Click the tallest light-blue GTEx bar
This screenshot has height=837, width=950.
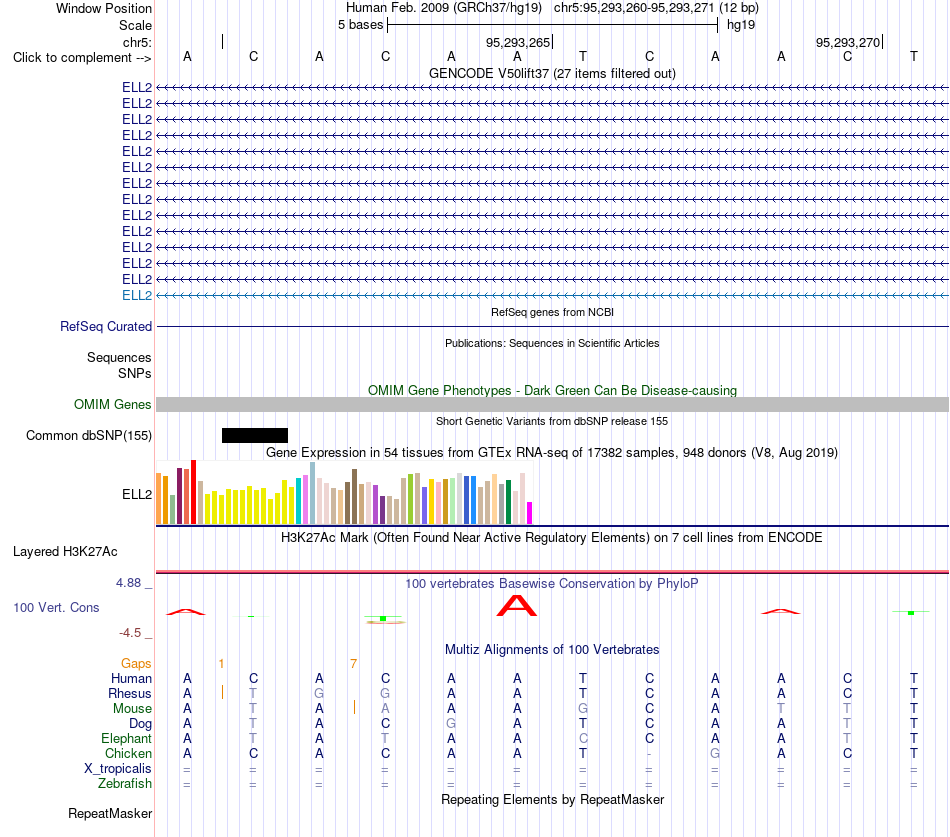pyautogui.click(x=313, y=493)
